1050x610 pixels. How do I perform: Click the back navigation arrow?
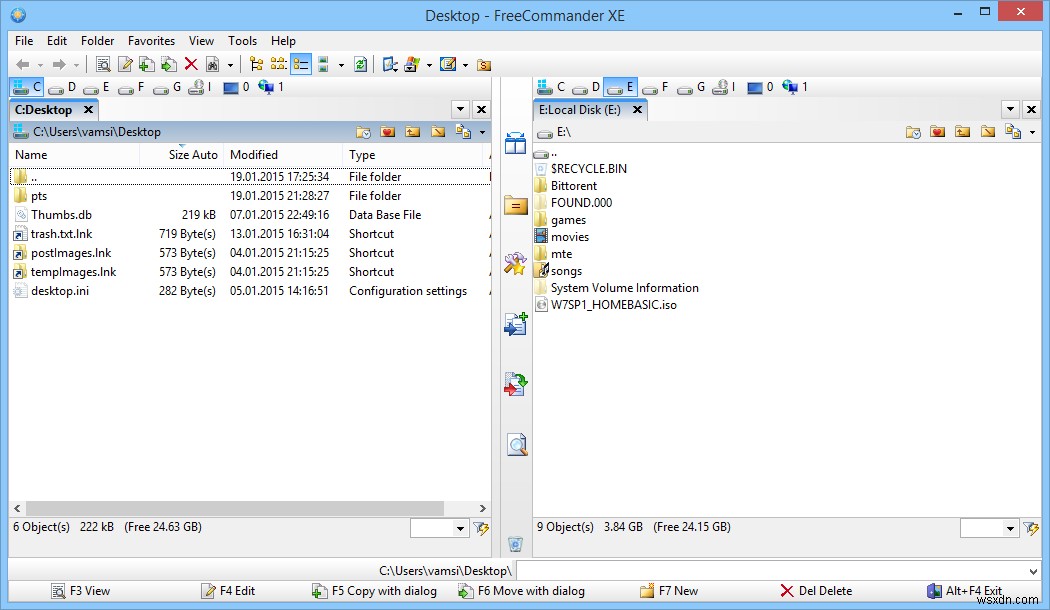[x=23, y=64]
